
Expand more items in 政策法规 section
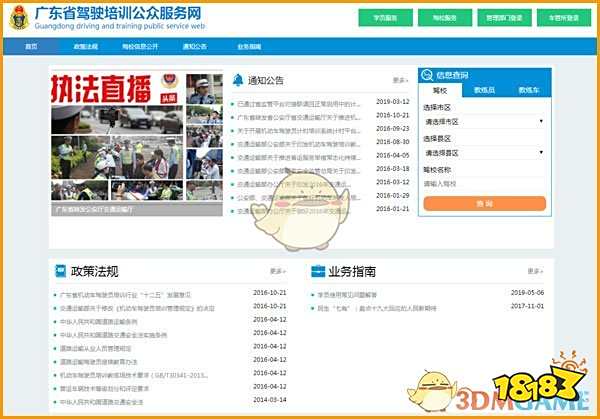coord(277,271)
